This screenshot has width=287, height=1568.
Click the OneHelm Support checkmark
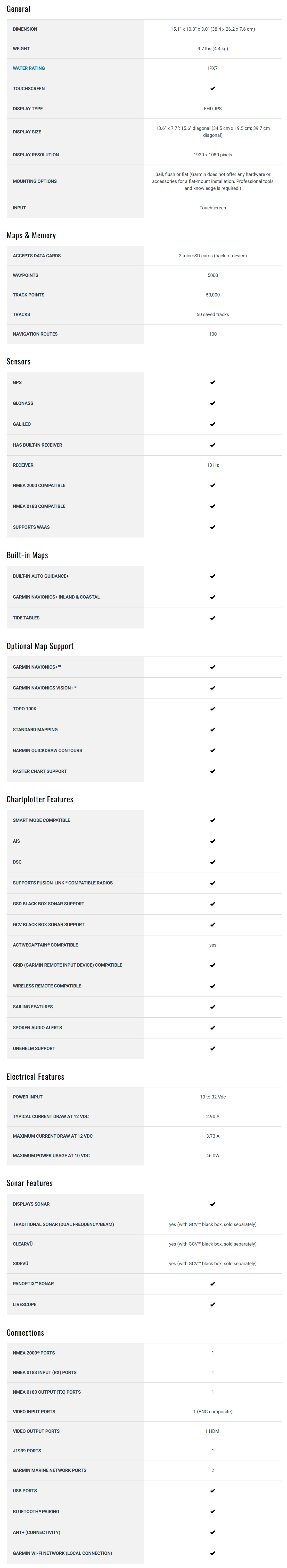213,1048
